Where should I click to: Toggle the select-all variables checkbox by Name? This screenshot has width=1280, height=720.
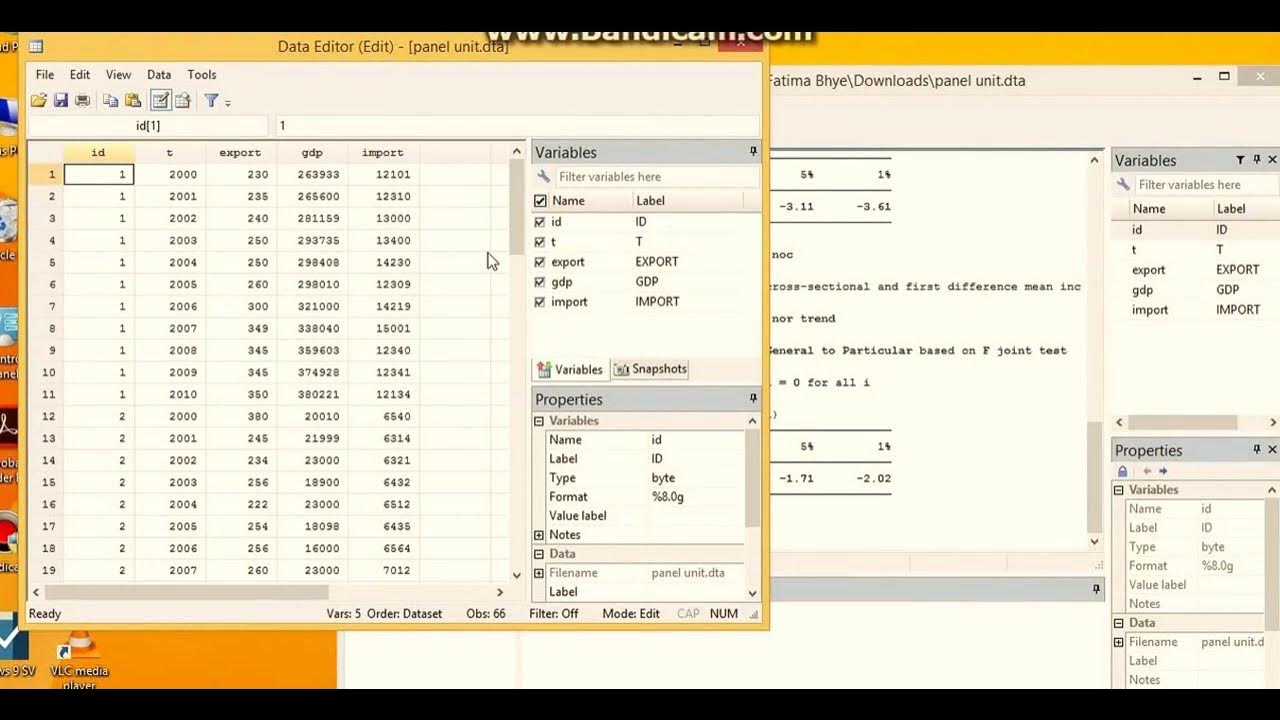click(541, 201)
